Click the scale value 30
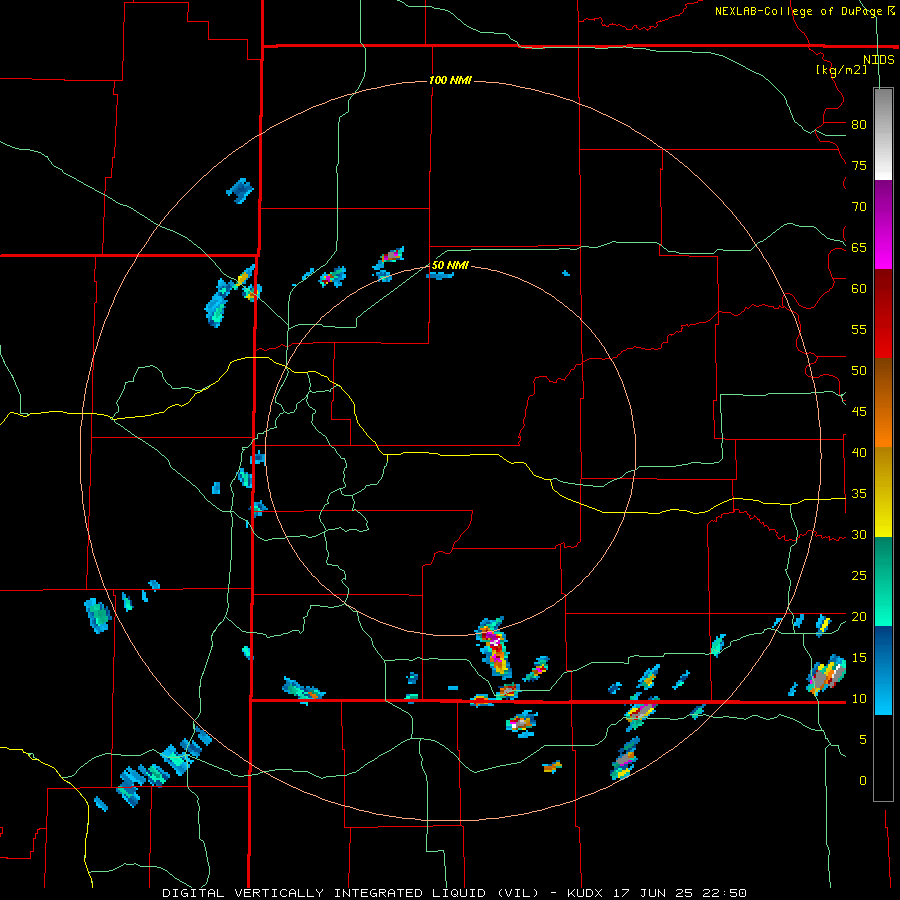This screenshot has height=900, width=900. [859, 534]
